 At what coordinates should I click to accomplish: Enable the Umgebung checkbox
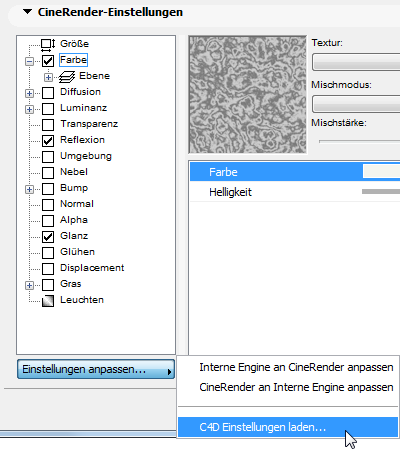(x=48, y=157)
